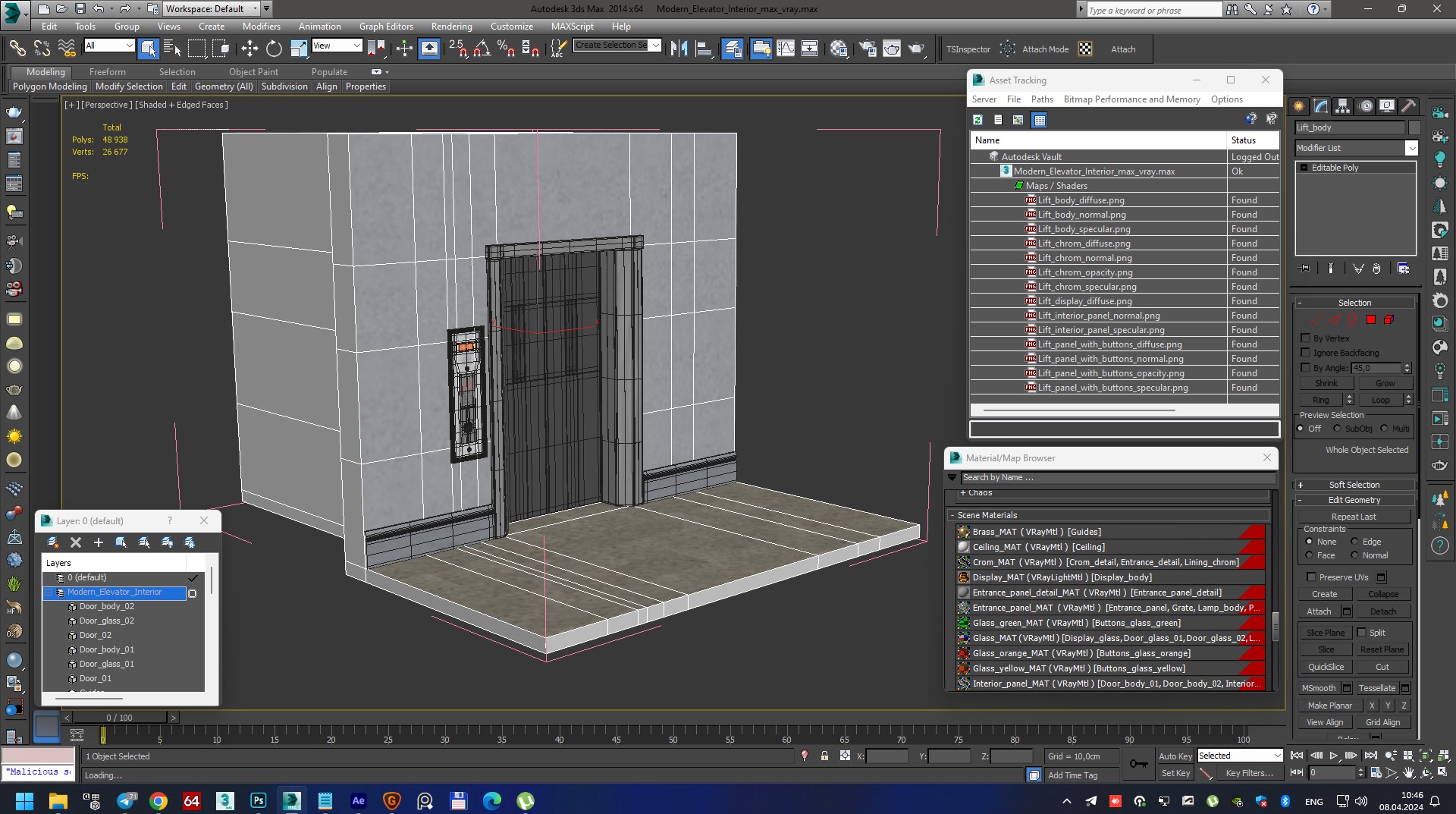Enable Ignore Backfacing checkbox
The width and height of the screenshot is (1456, 814).
coord(1305,353)
